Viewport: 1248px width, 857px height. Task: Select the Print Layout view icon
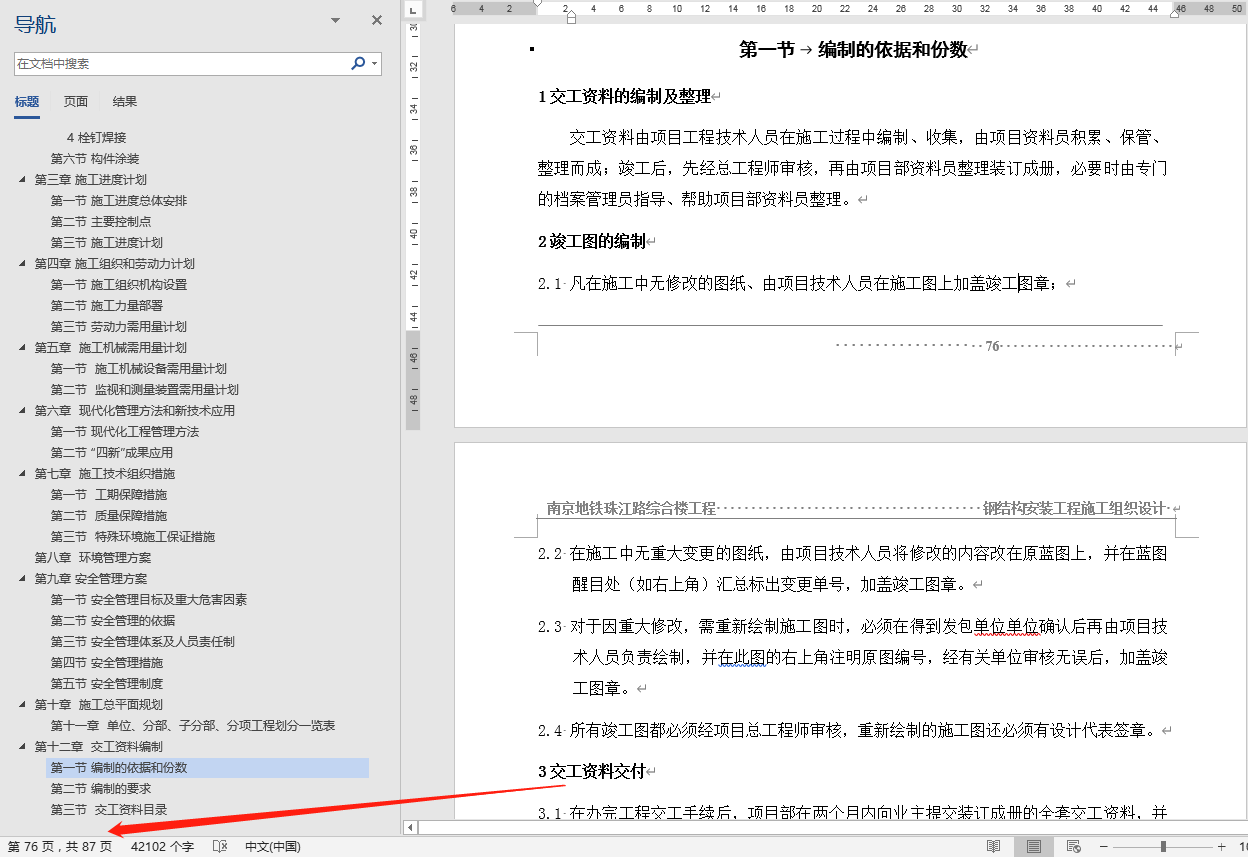click(x=1034, y=845)
